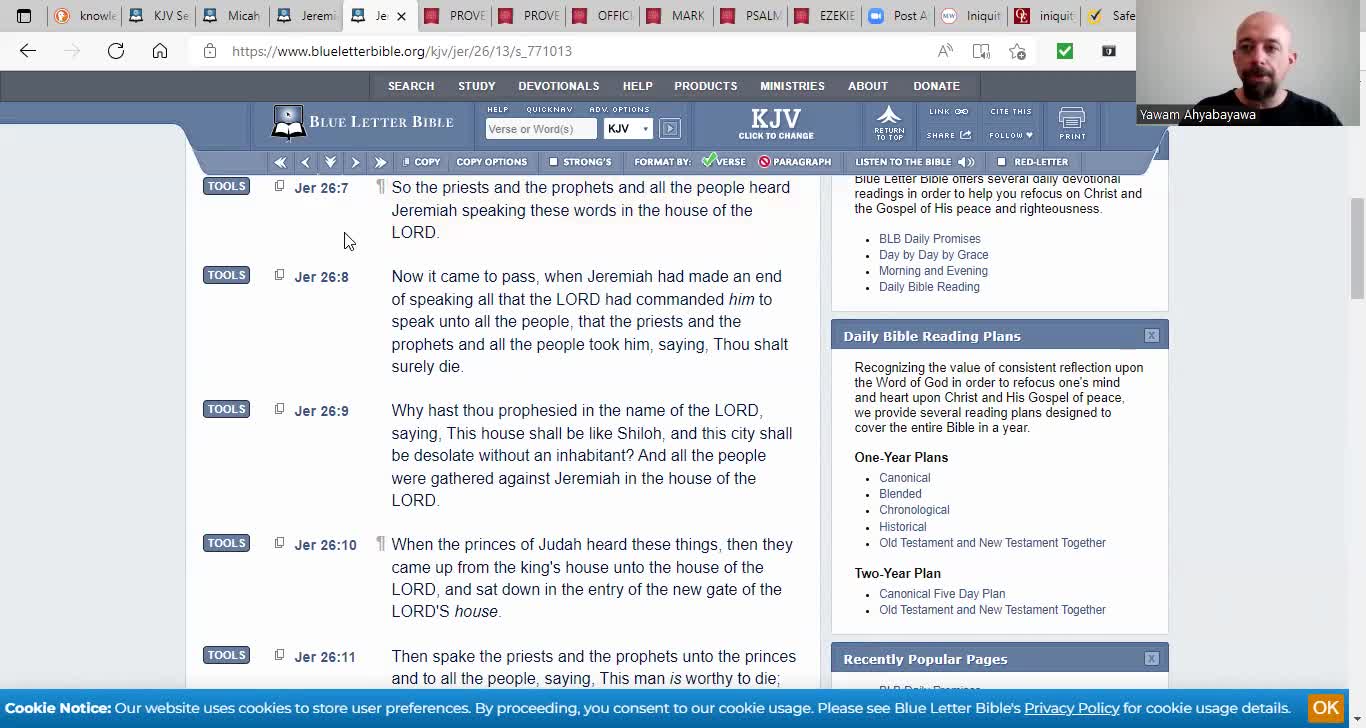Close the Daily Bible Reading Plans panel
Screen dimensions: 1366x728
[1151, 336]
